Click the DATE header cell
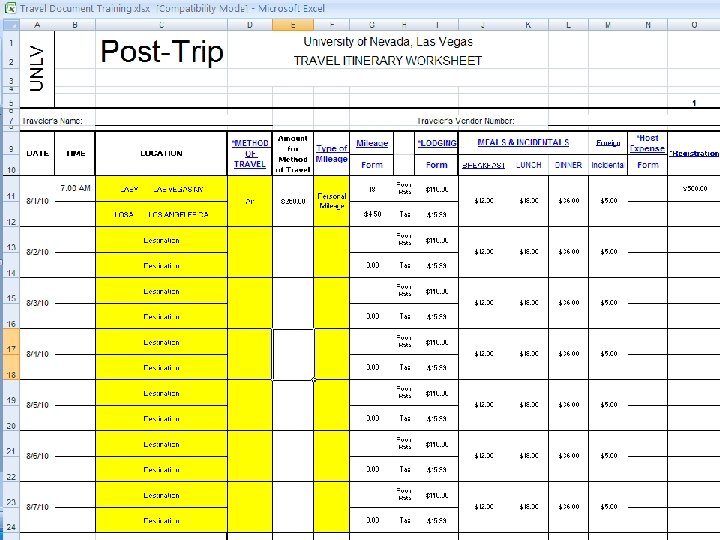This screenshot has width=720, height=540. [38, 153]
